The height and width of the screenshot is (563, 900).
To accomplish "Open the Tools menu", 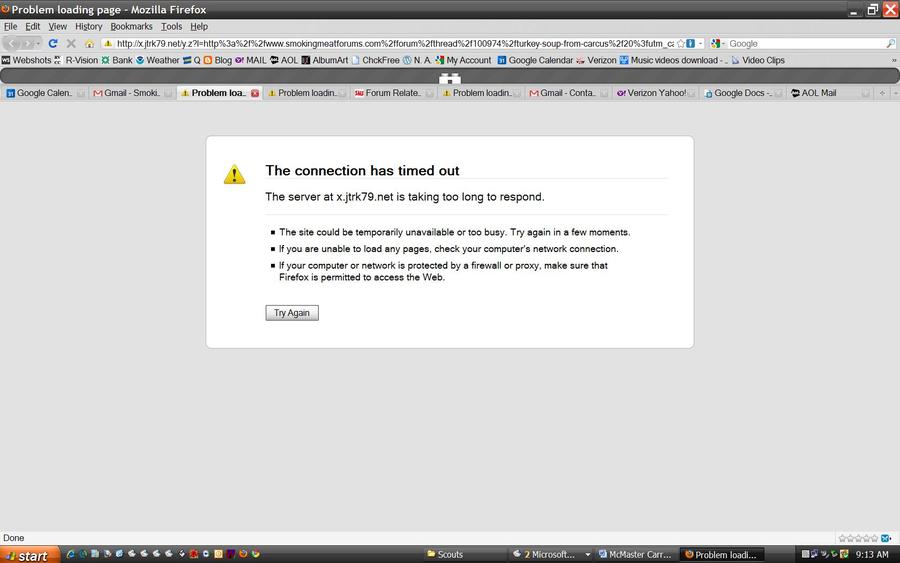I will [171, 26].
